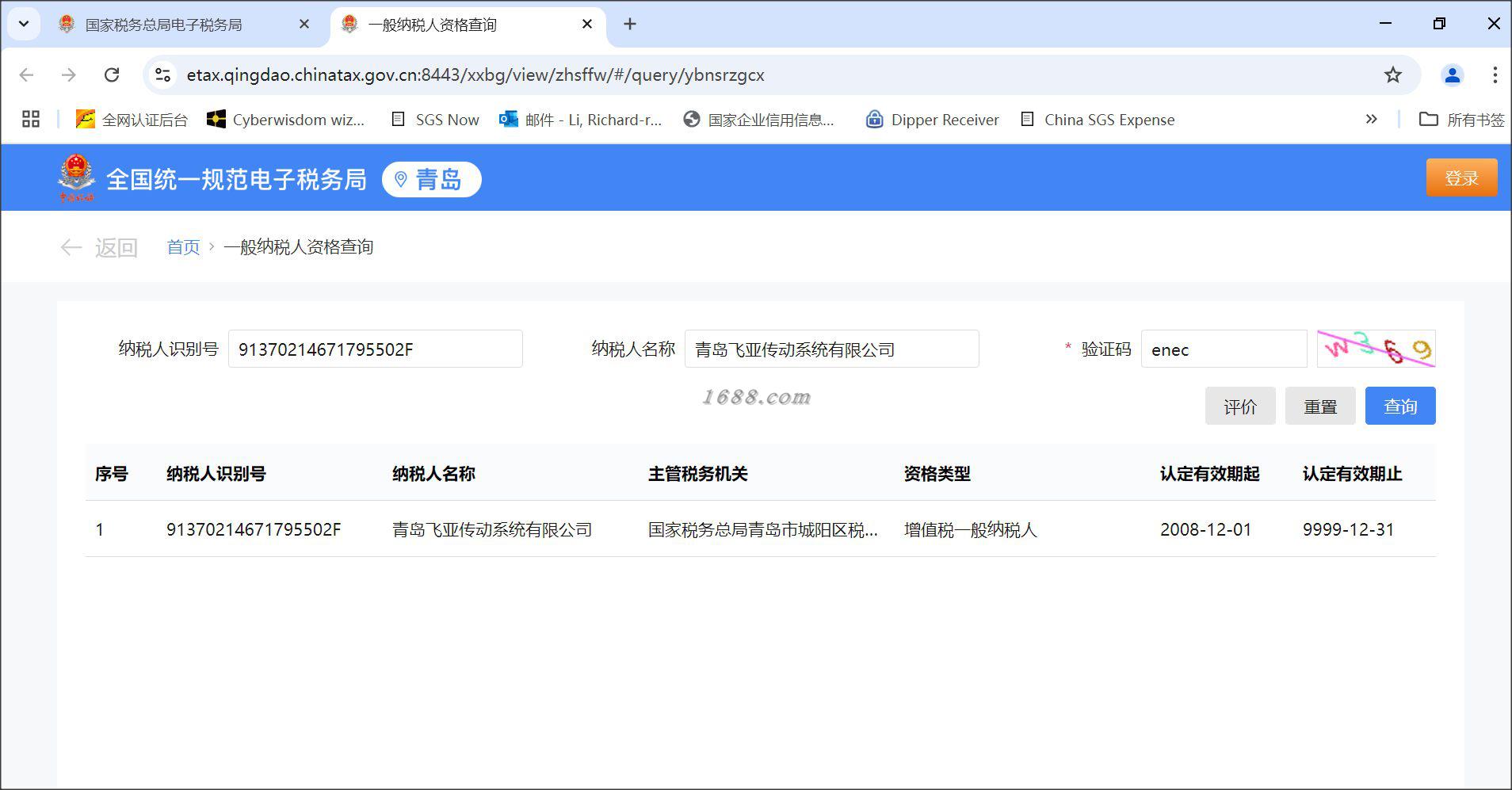
Task: Close the 国家税务总局电子税务局 tab
Action: coord(304,25)
